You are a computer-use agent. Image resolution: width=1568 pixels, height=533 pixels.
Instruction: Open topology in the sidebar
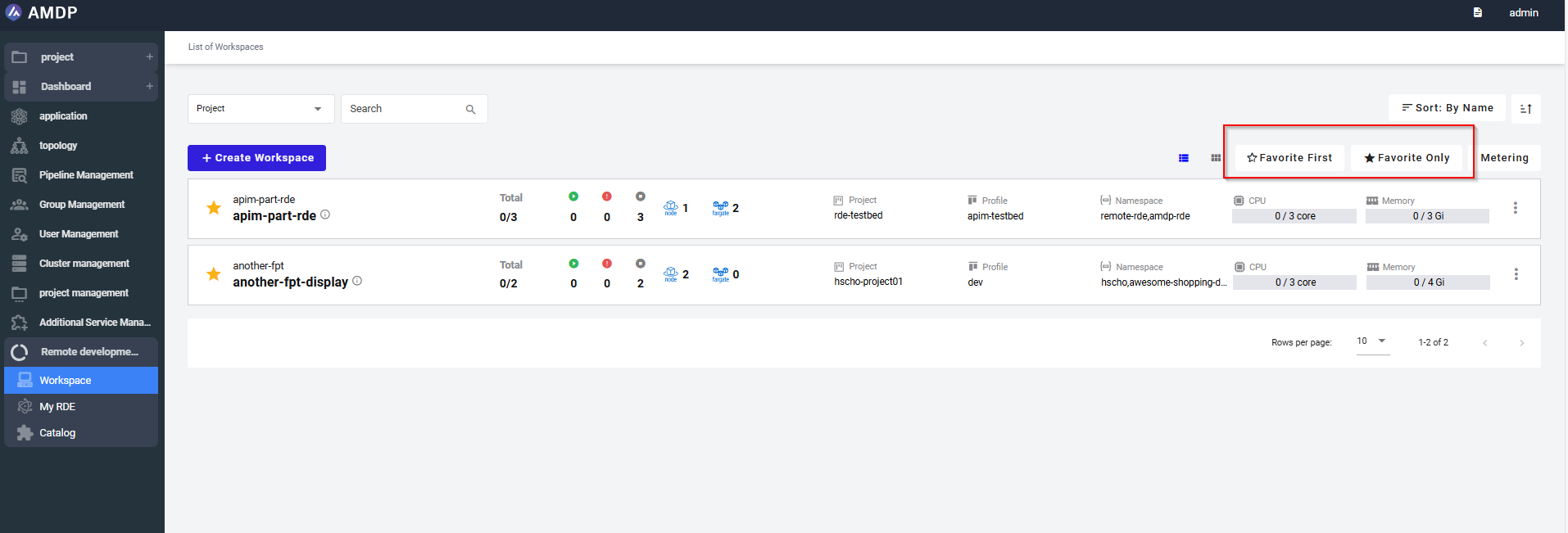pyautogui.click(x=58, y=146)
